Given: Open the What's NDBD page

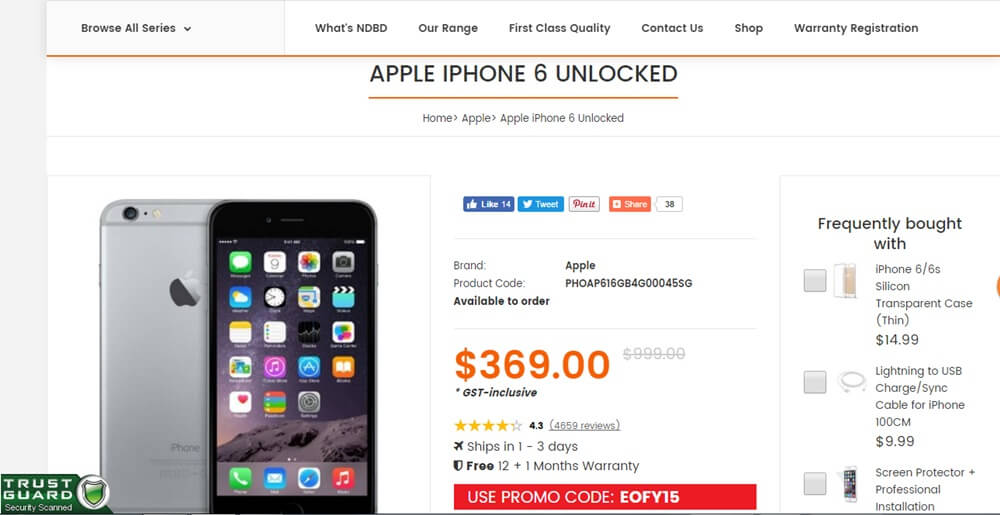Looking at the screenshot, I should coord(351,28).
